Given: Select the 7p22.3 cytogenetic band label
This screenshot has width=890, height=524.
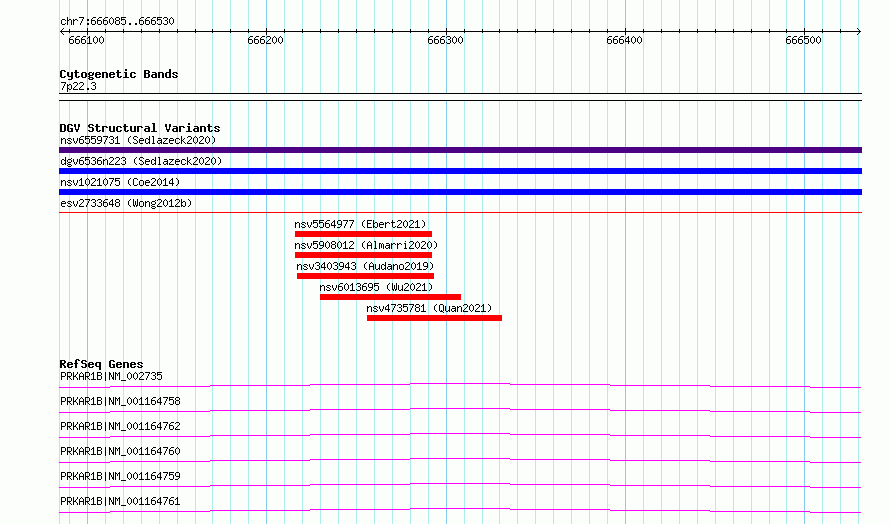Looking at the screenshot, I should (78, 86).
